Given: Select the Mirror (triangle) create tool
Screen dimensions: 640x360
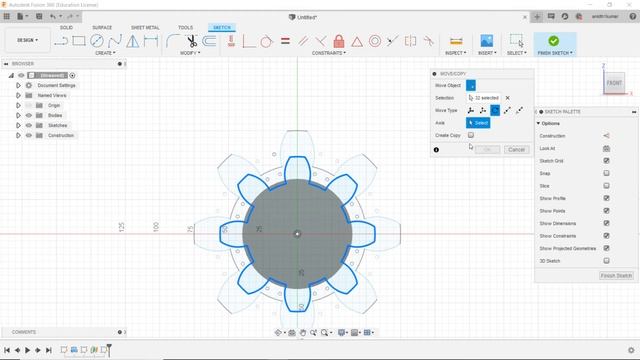Looking at the screenshot, I should click(132, 41).
